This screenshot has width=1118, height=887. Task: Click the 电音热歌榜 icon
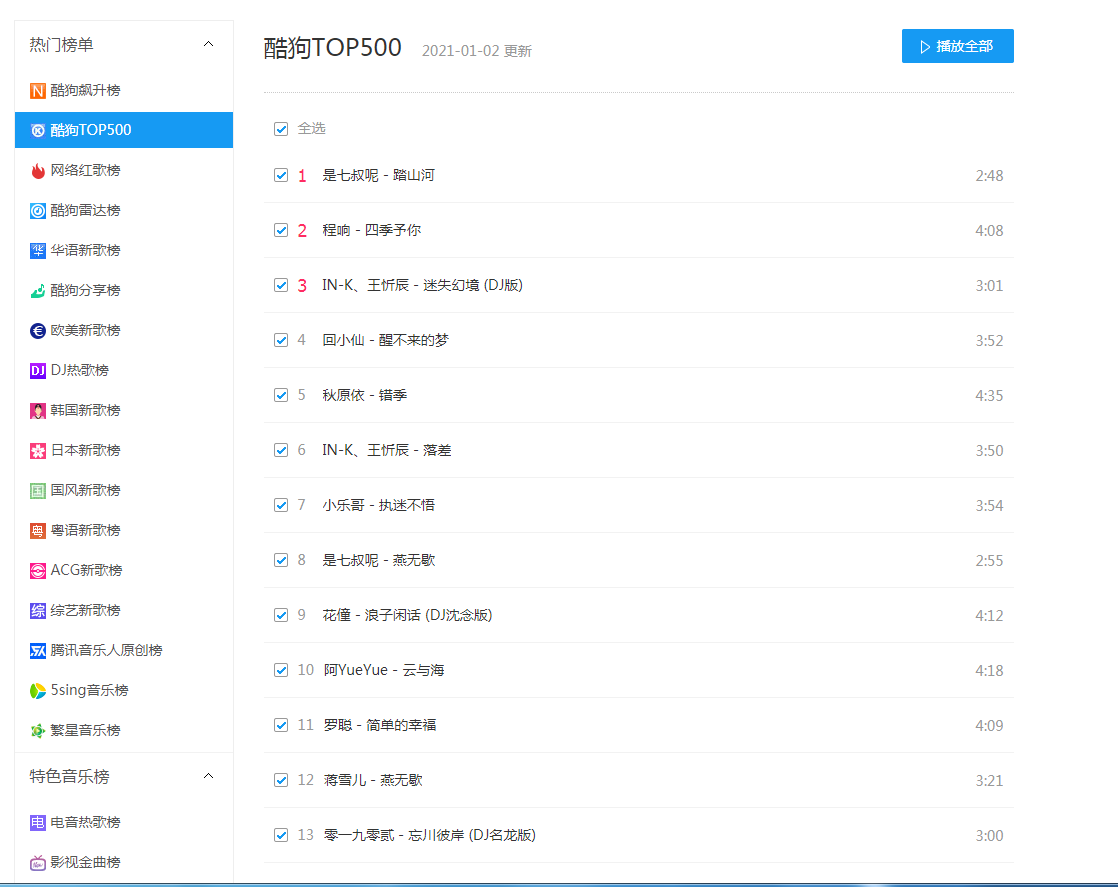click(x=38, y=822)
